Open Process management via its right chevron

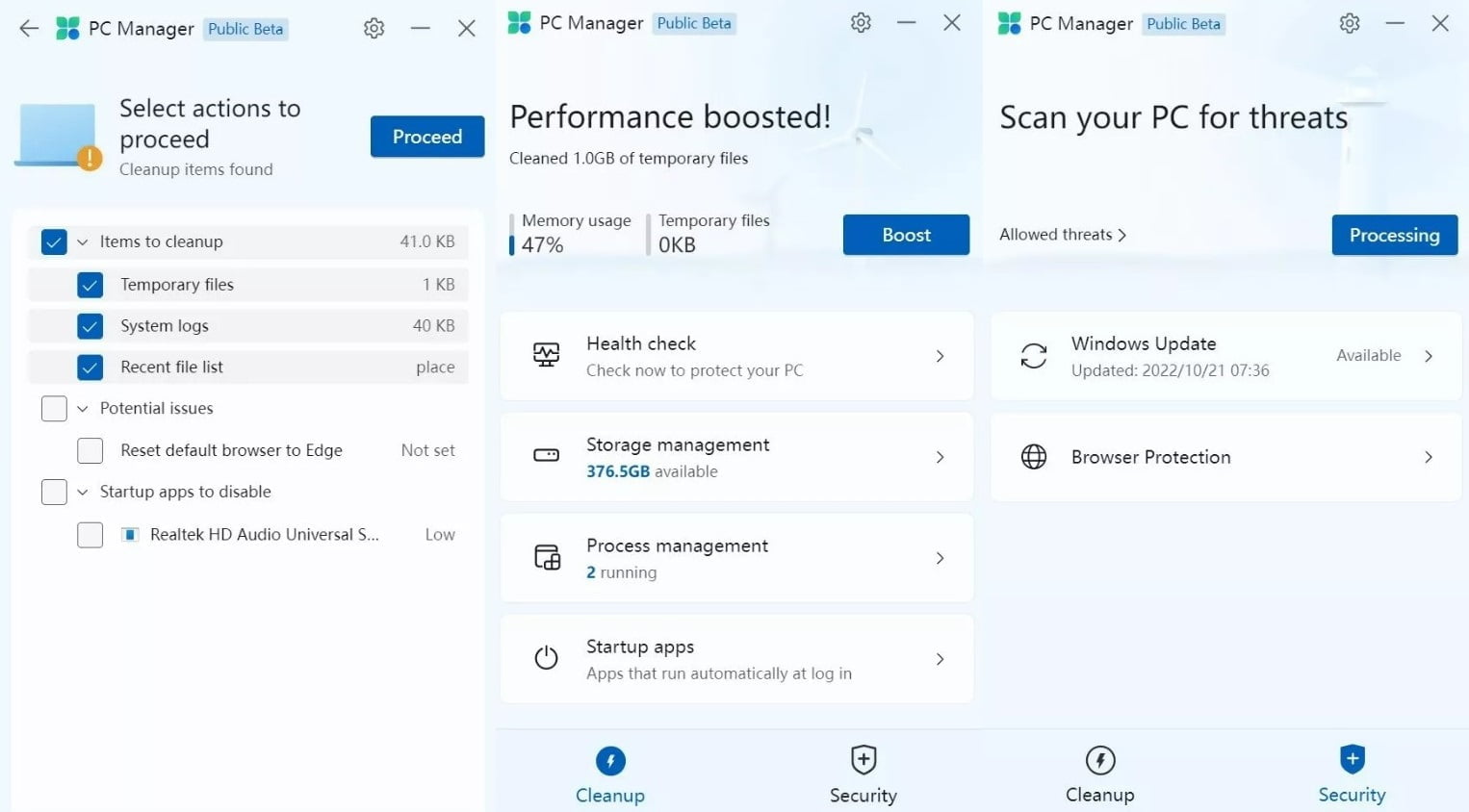(941, 558)
